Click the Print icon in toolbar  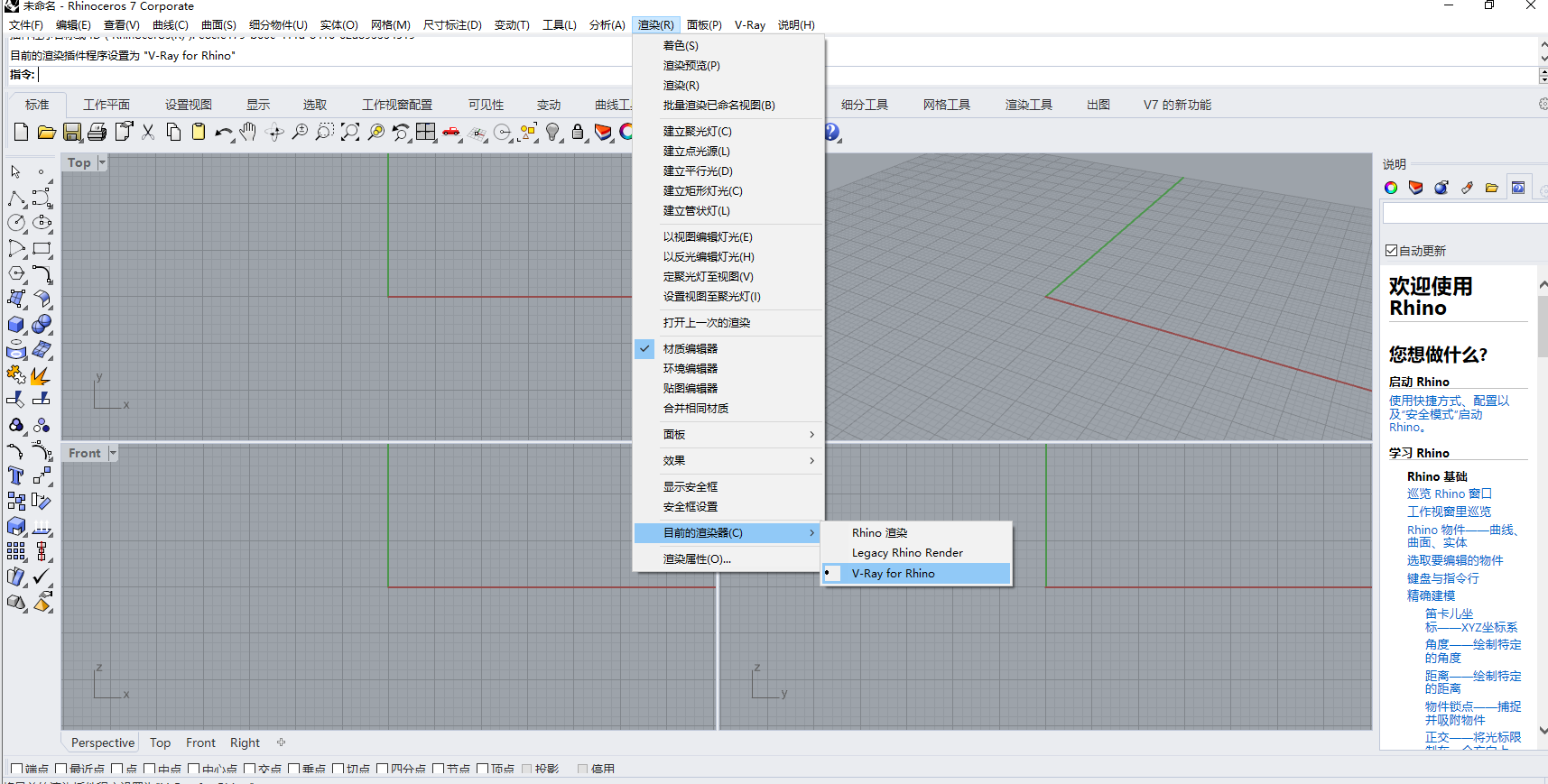97,133
